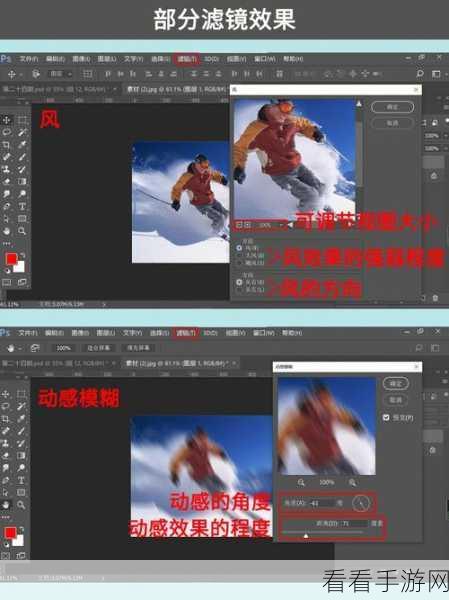Swap foreground and background colors in the Wind screenshot

coord(23,255)
